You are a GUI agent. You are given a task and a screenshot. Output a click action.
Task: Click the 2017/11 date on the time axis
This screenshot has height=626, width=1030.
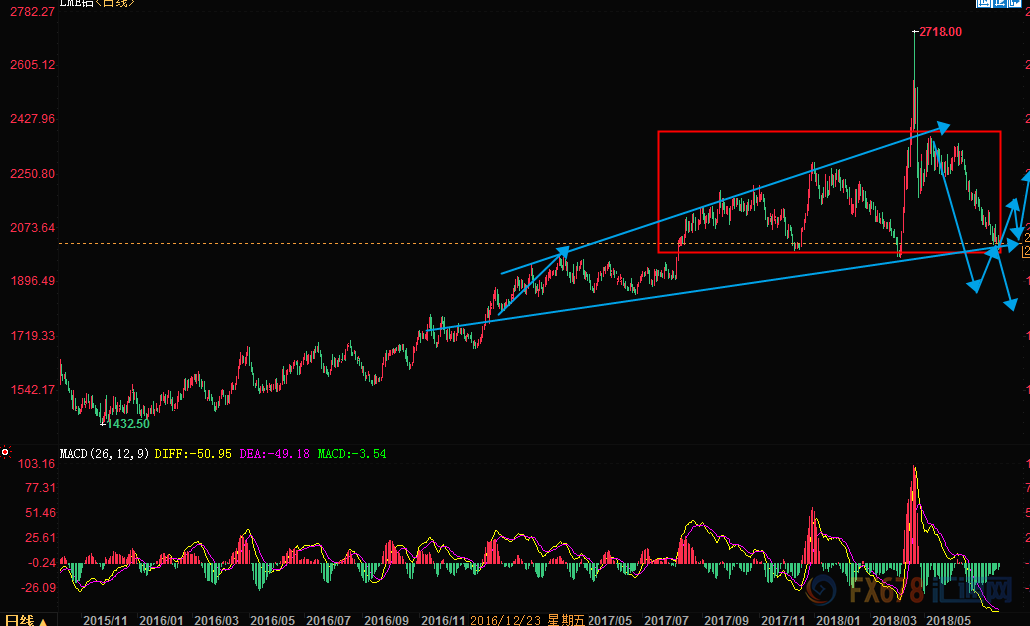click(783, 620)
